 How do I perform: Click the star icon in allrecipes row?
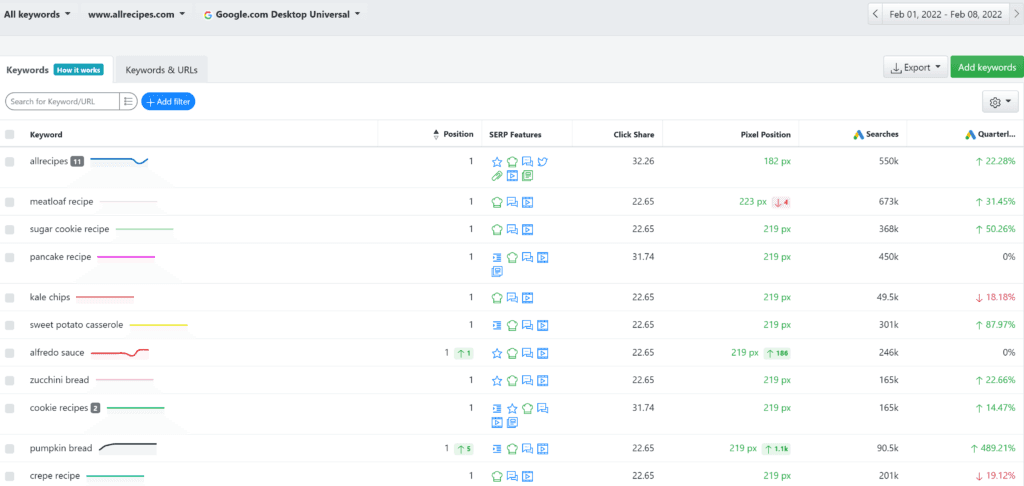pos(497,161)
